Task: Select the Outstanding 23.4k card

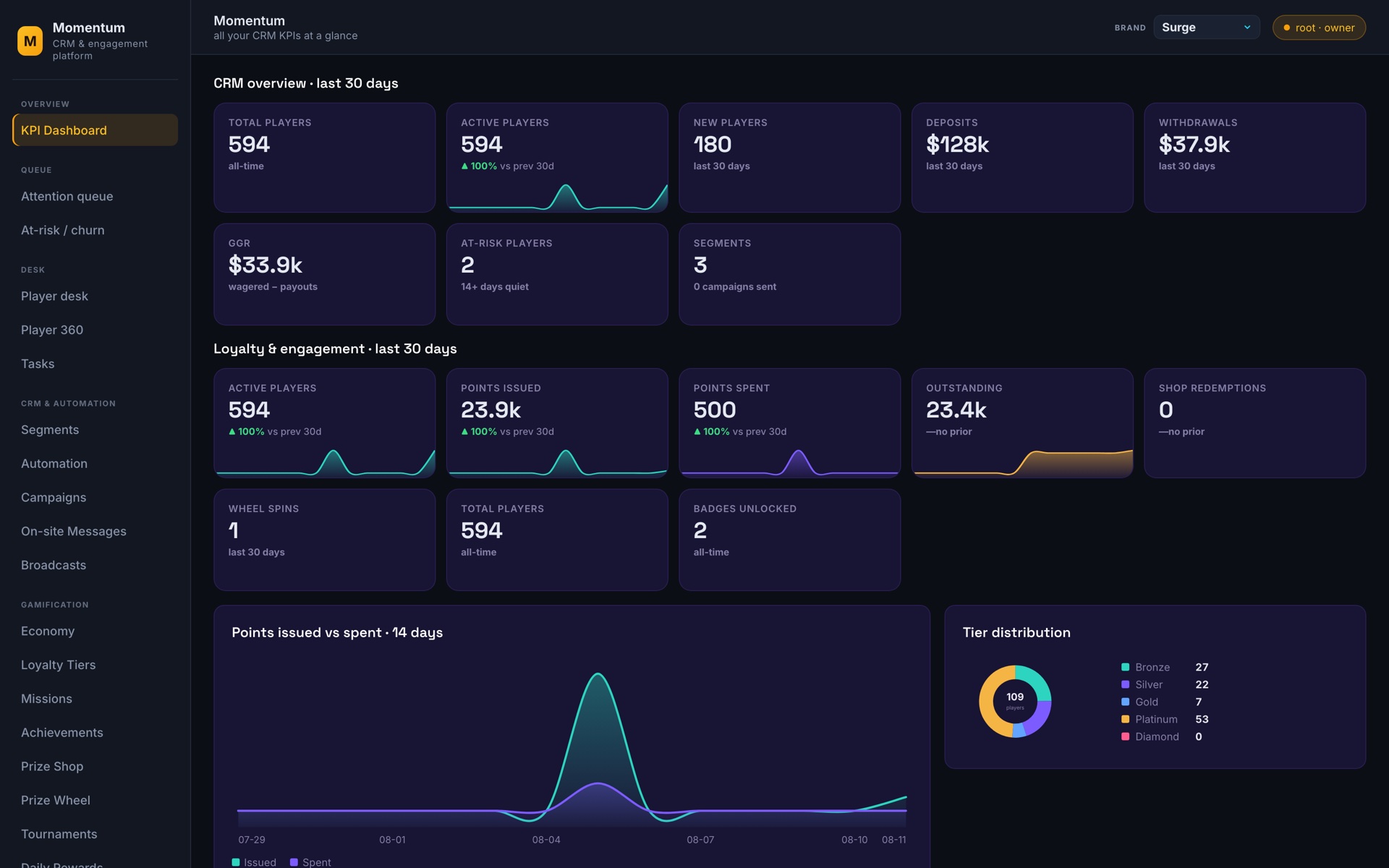Action: [x=1022, y=423]
